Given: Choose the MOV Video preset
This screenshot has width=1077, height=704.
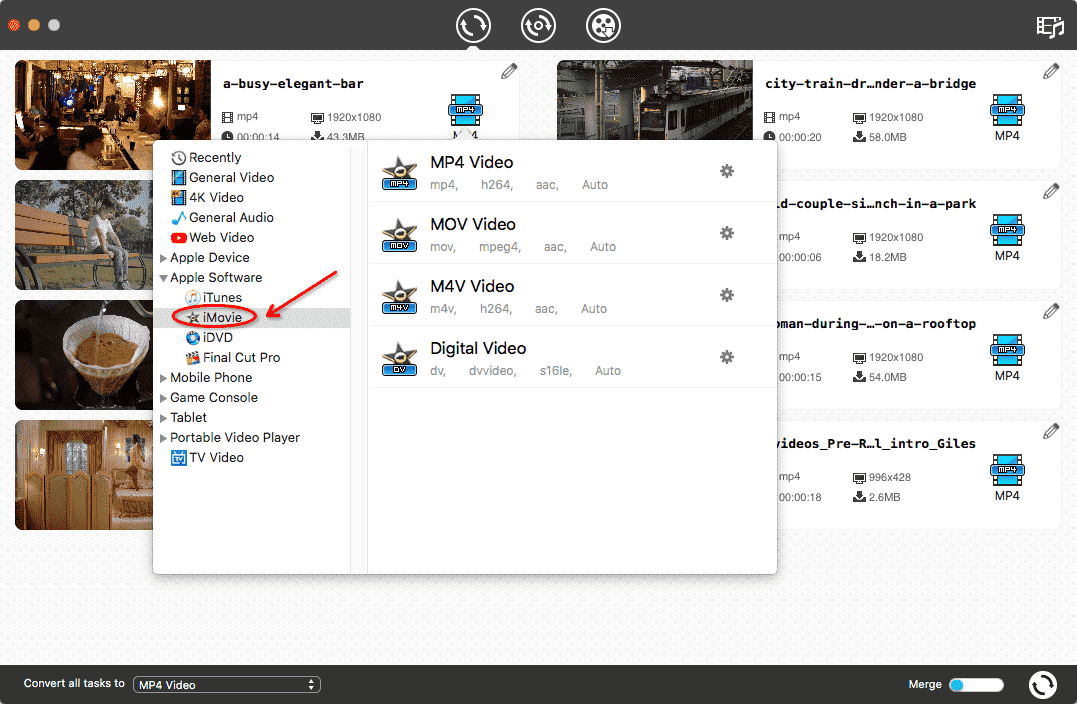Looking at the screenshot, I should click(x=572, y=233).
